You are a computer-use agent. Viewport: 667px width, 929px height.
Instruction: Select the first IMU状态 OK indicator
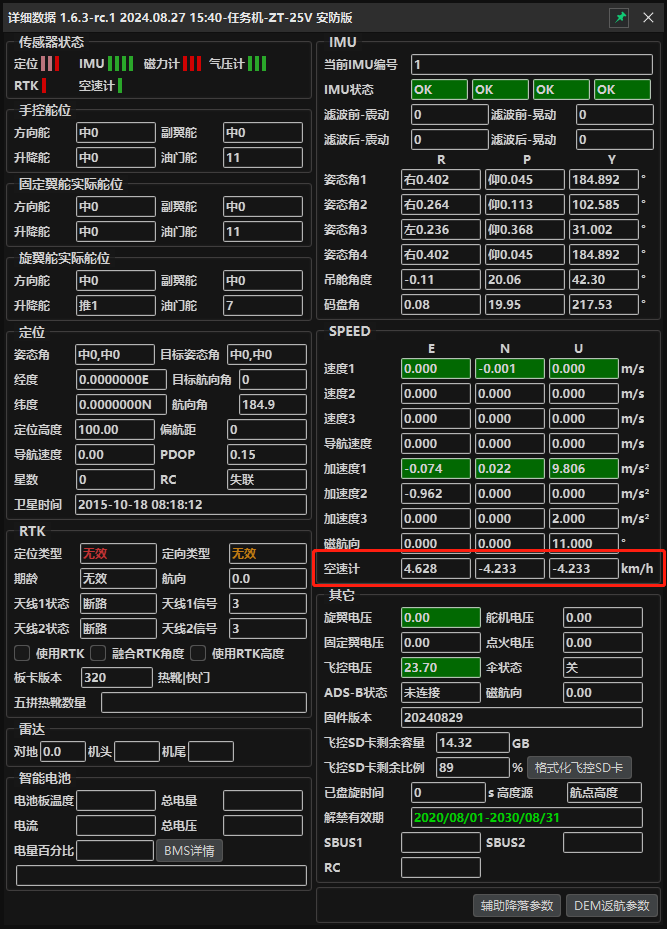439,89
